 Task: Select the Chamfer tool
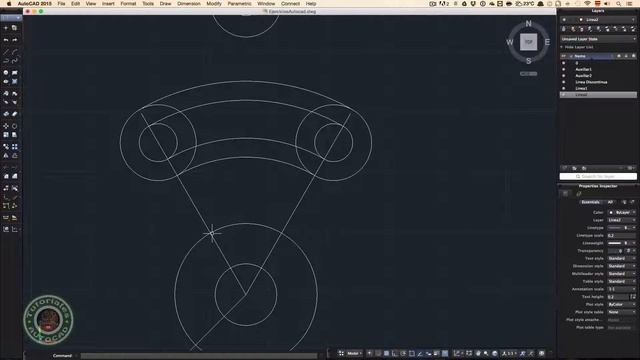point(15,176)
